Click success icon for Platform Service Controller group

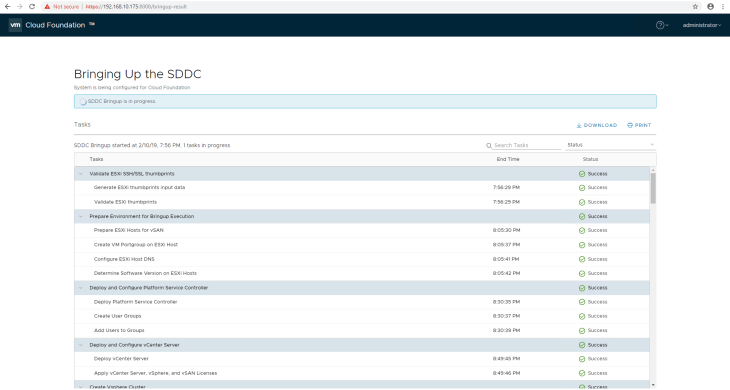click(581, 288)
